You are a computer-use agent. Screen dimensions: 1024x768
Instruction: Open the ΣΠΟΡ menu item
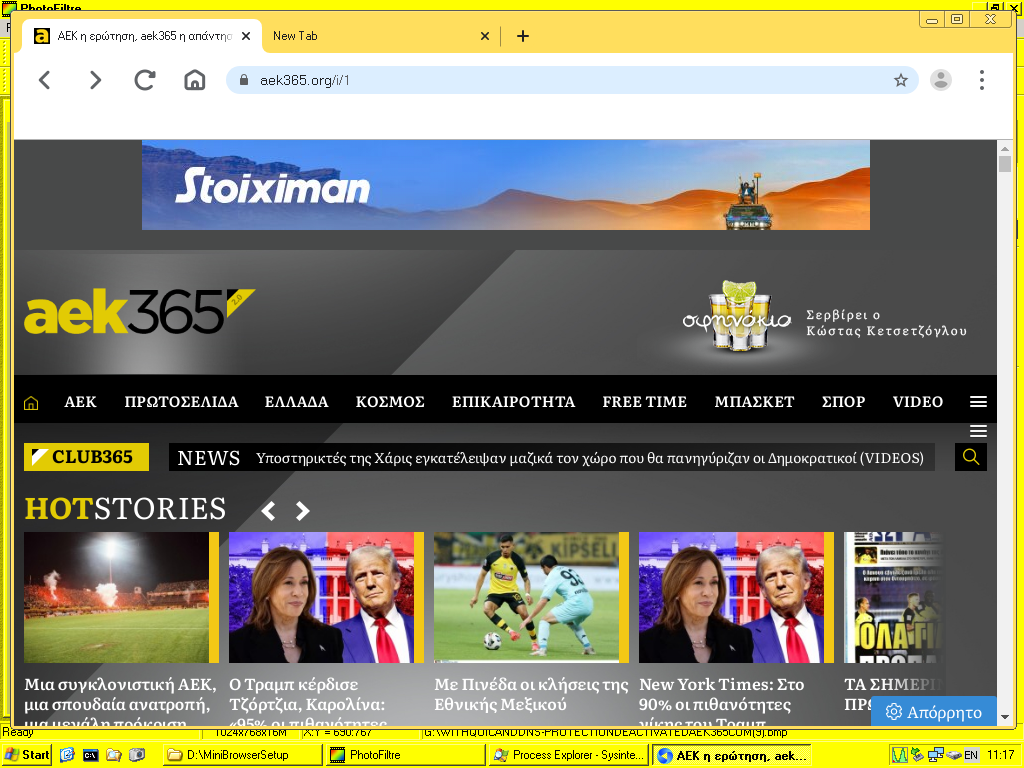(843, 402)
